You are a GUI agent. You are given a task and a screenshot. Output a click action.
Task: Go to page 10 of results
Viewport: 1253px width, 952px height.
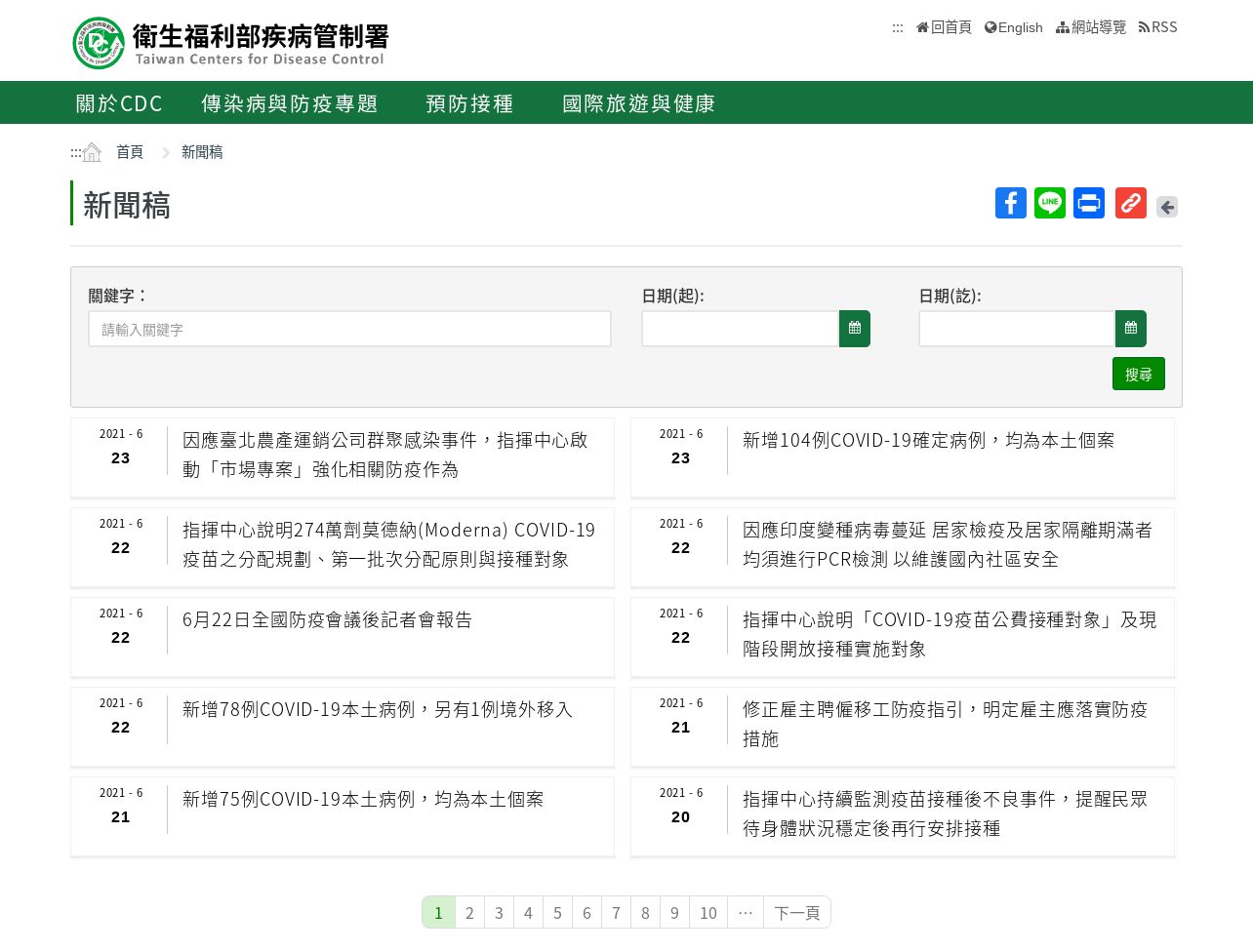pyautogui.click(x=708, y=912)
